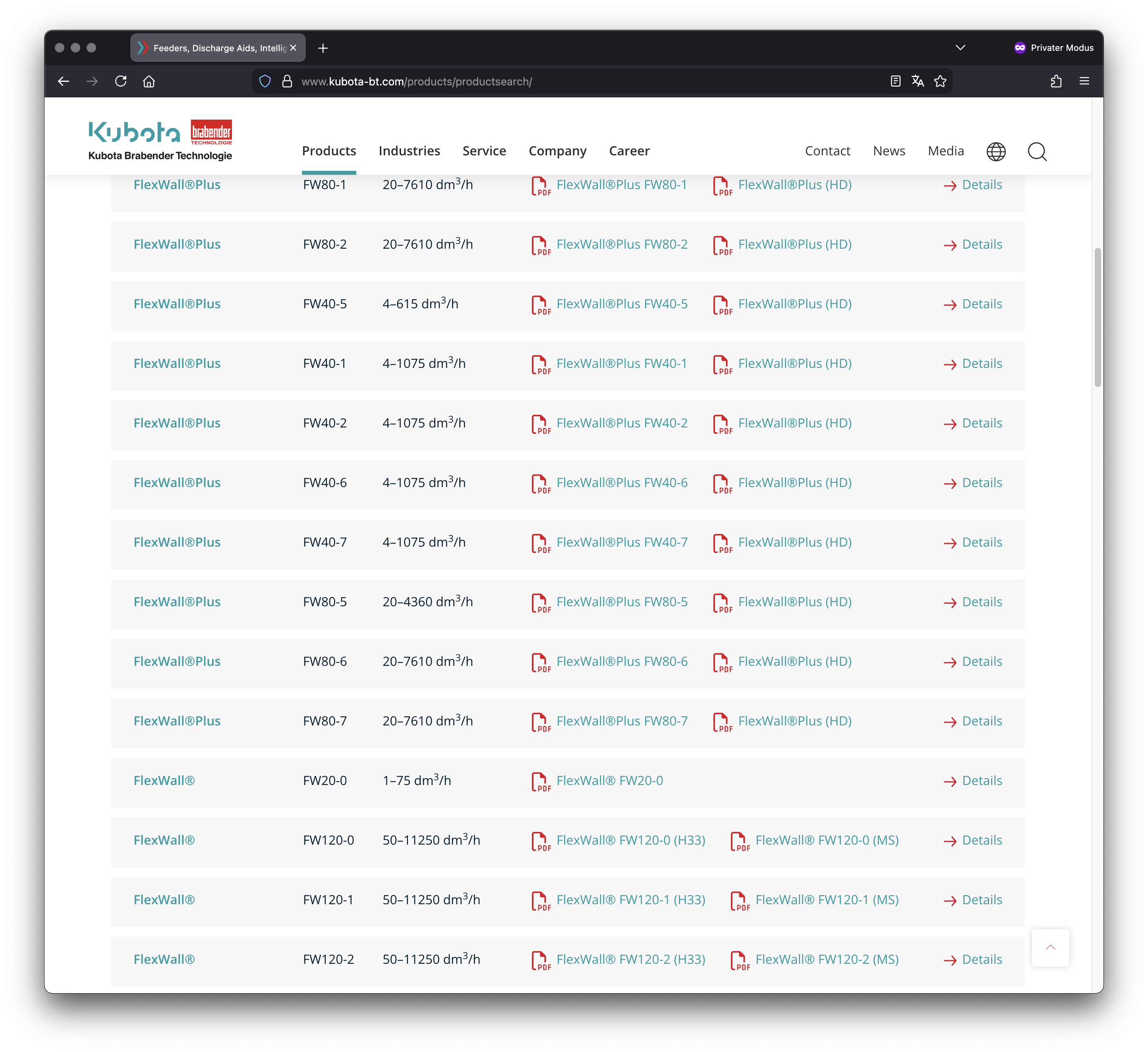Bookmark page with star icon

[940, 81]
